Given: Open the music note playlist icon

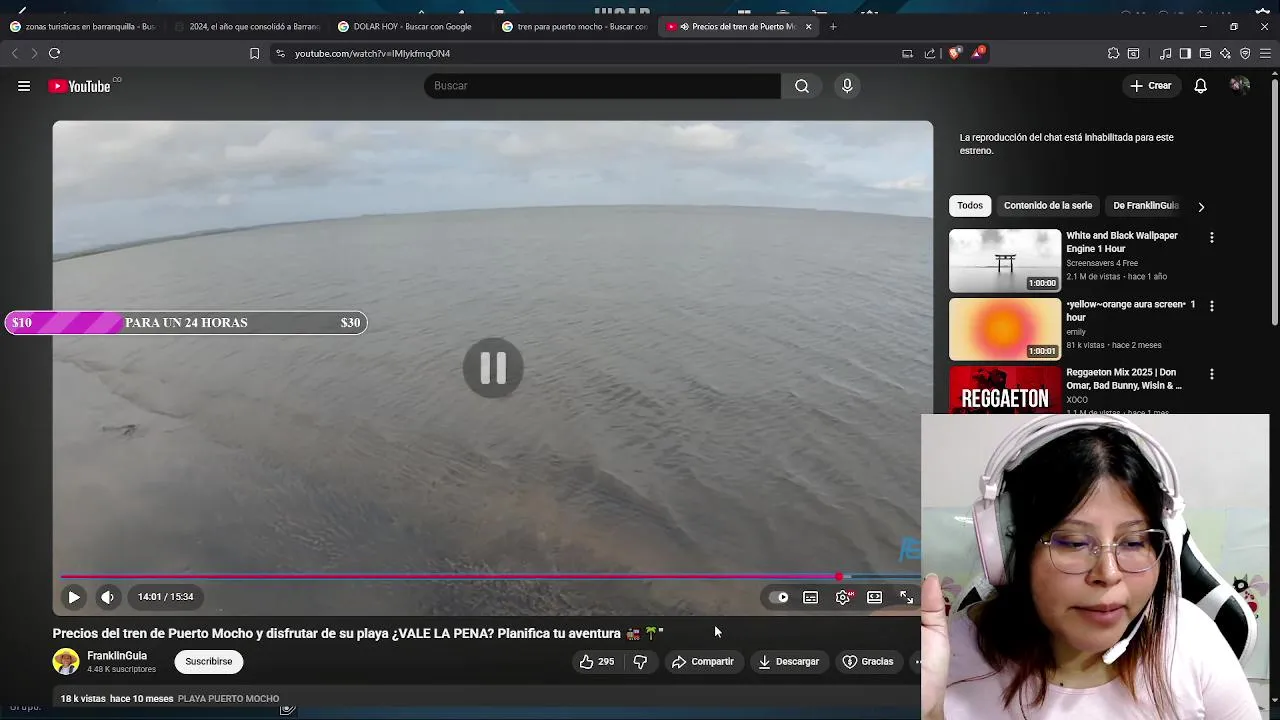Looking at the screenshot, I should (1165, 53).
